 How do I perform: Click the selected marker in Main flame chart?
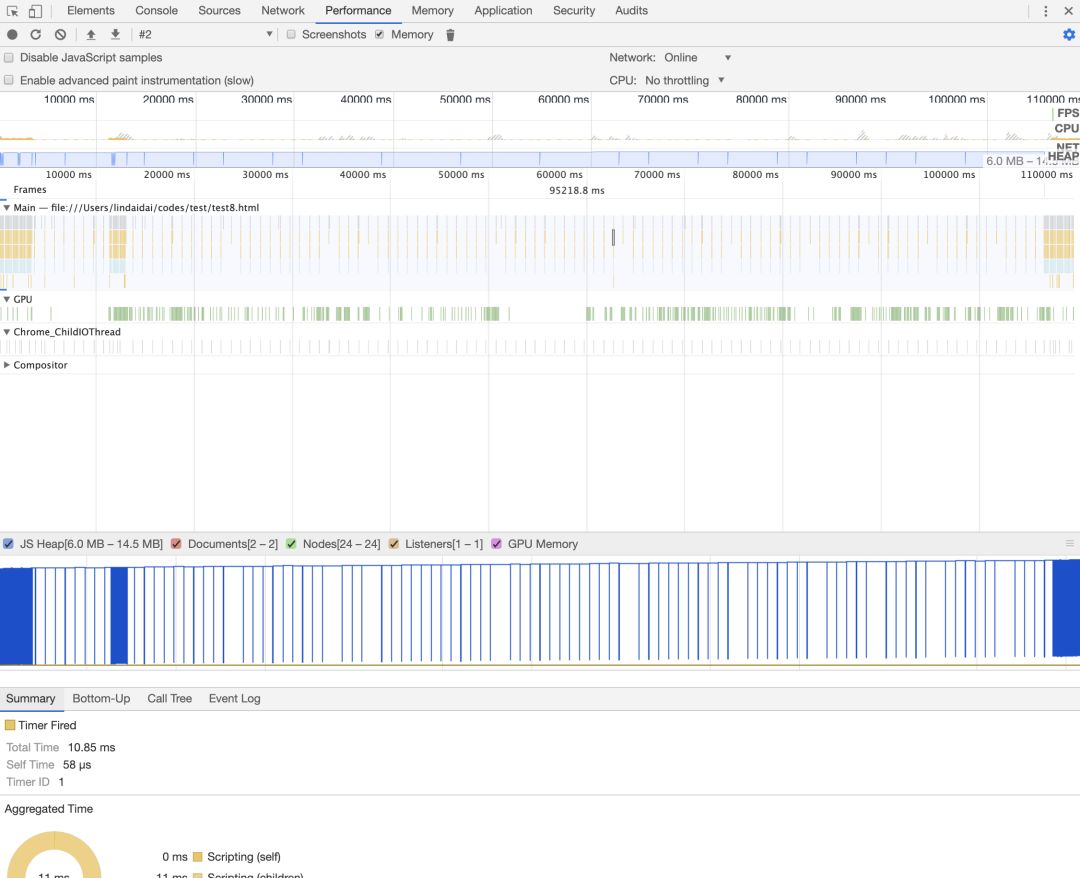click(x=613, y=238)
